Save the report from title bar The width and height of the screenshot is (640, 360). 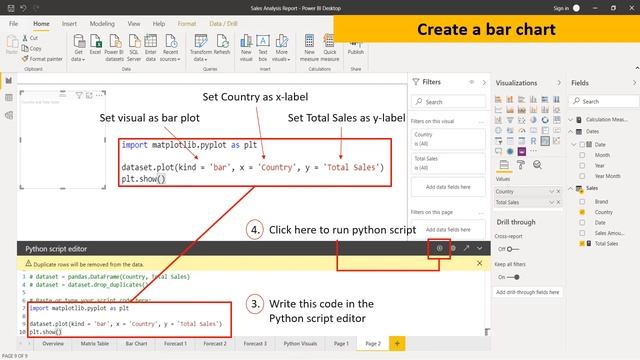pos(11,8)
